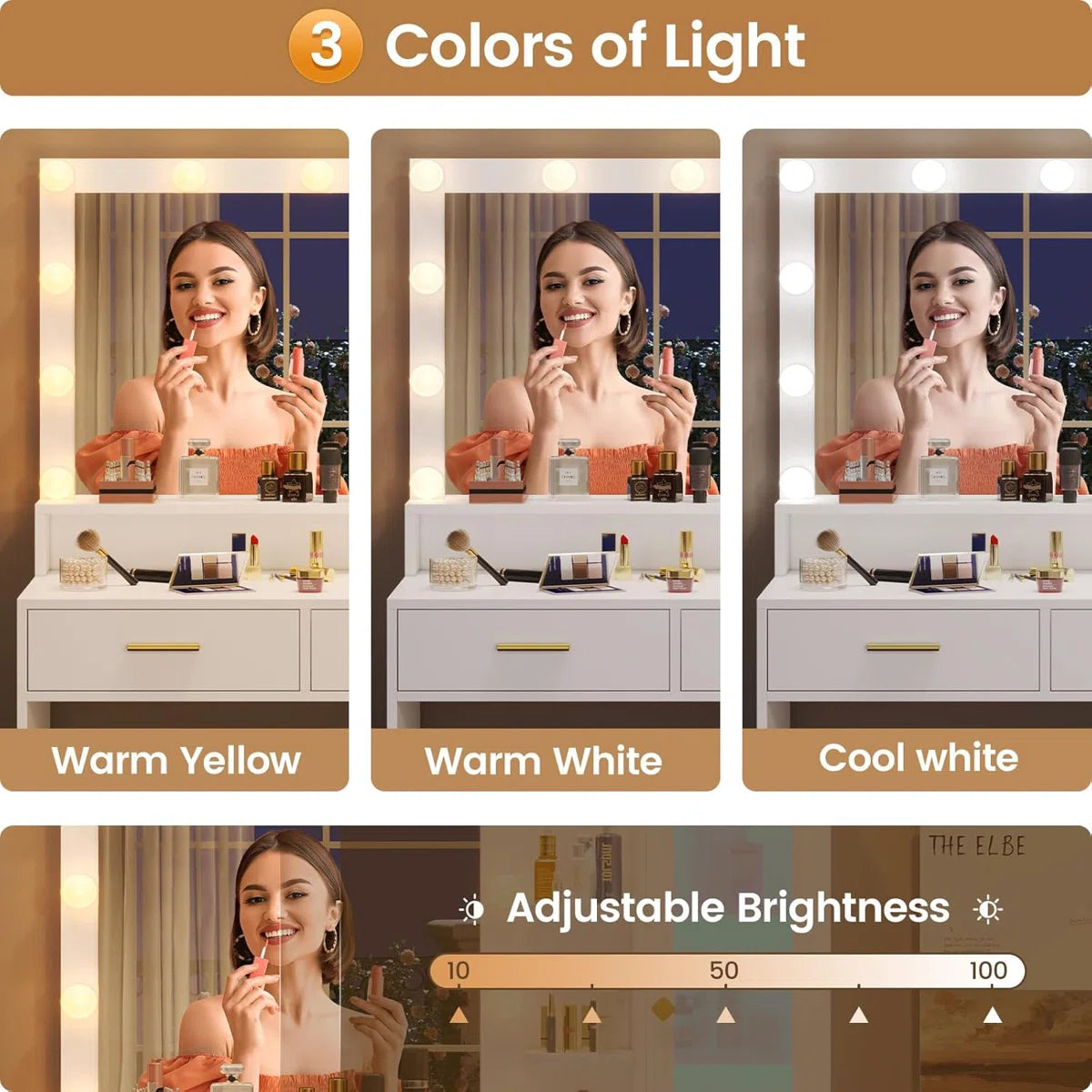1092x1092 pixels.
Task: Click the orange number 3 badge
Action: [326, 45]
